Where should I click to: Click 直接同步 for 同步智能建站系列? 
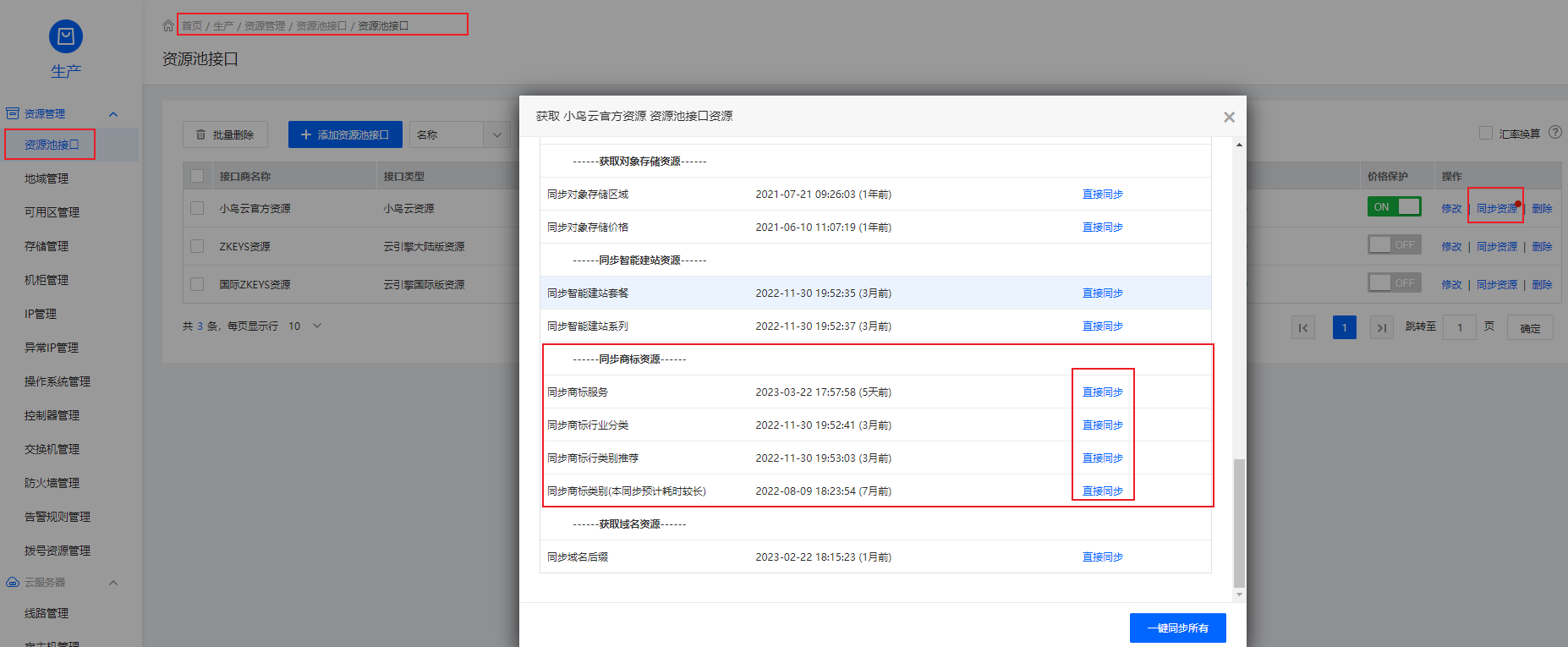1103,326
